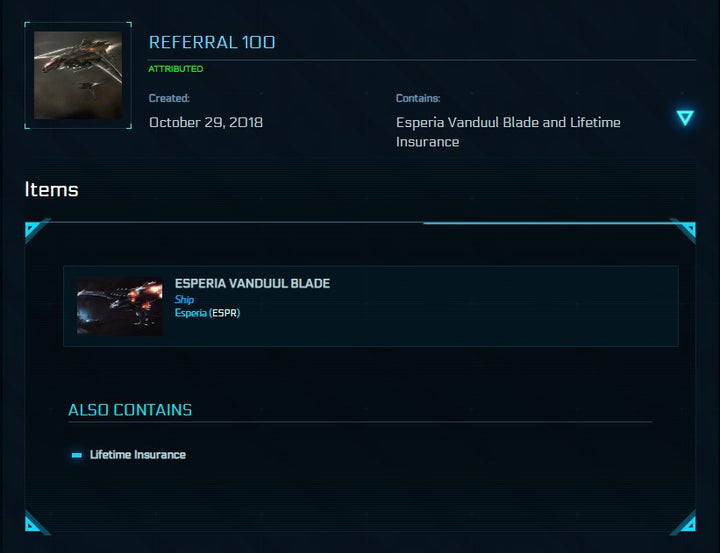
Task: Click the Items section heading
Action: click(x=51, y=189)
